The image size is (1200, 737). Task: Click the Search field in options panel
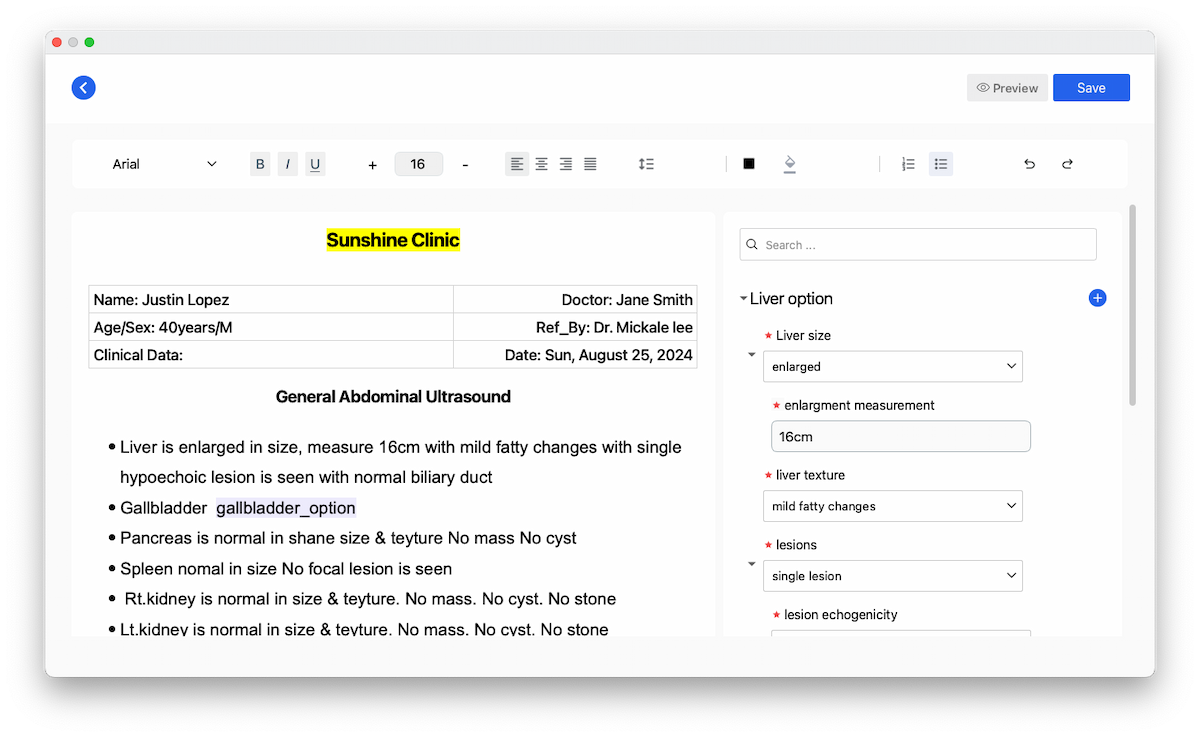coord(918,245)
